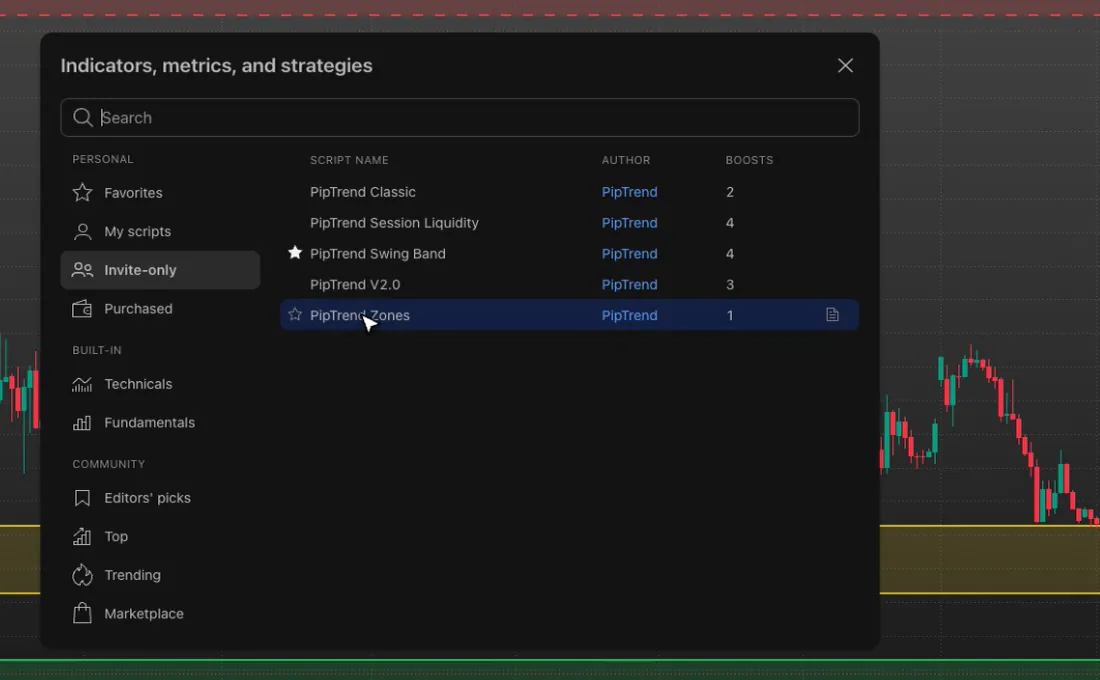Open PipTrend author link in Zones row
The image size is (1100, 680).
[629, 316]
